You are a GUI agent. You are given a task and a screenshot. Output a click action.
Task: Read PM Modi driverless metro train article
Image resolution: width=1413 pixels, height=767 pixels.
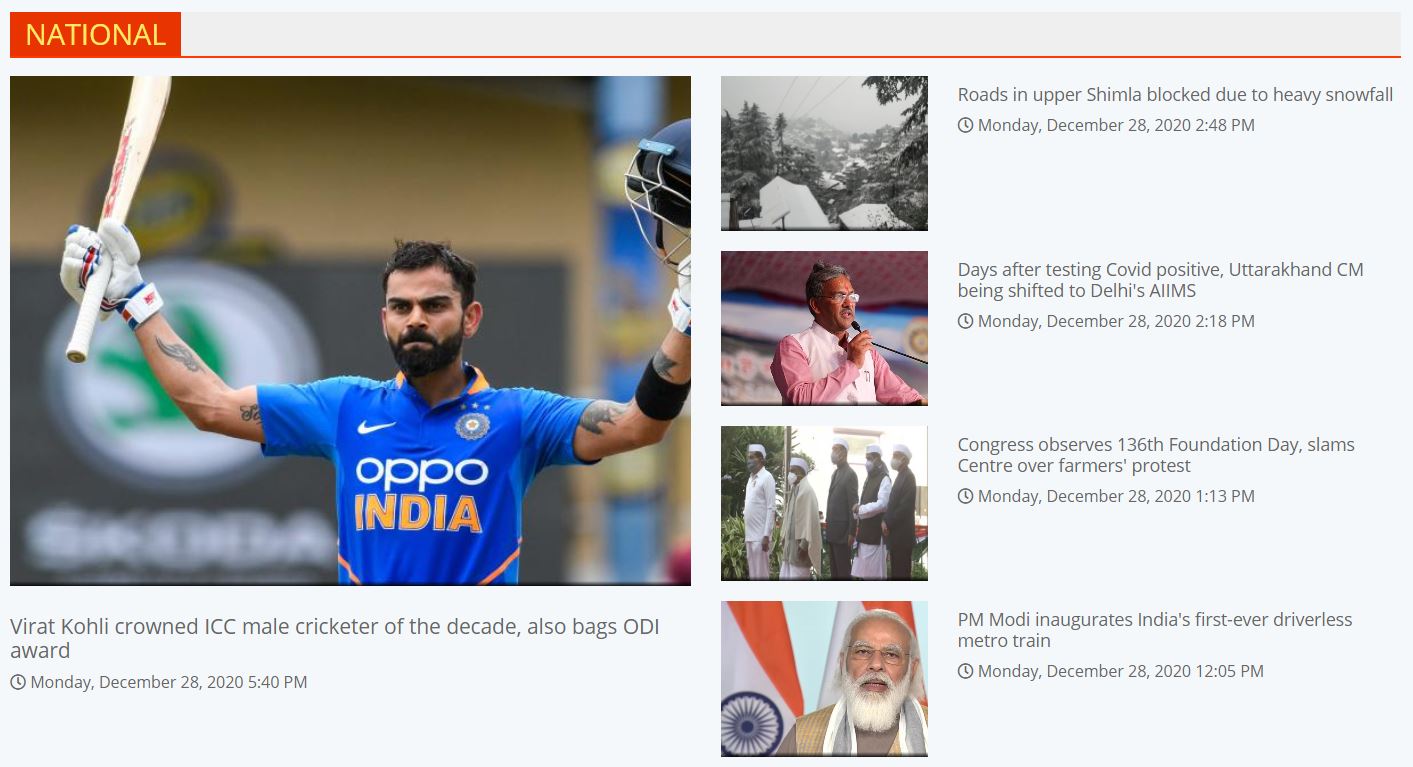(x=1155, y=630)
